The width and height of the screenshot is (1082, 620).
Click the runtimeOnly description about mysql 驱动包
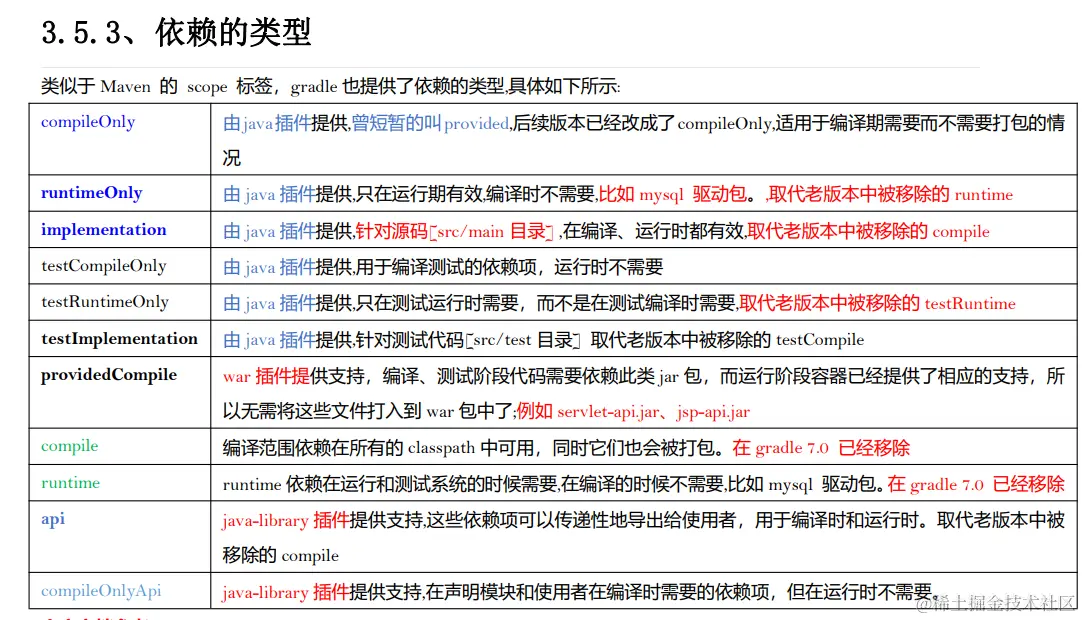pyautogui.click(x=618, y=195)
